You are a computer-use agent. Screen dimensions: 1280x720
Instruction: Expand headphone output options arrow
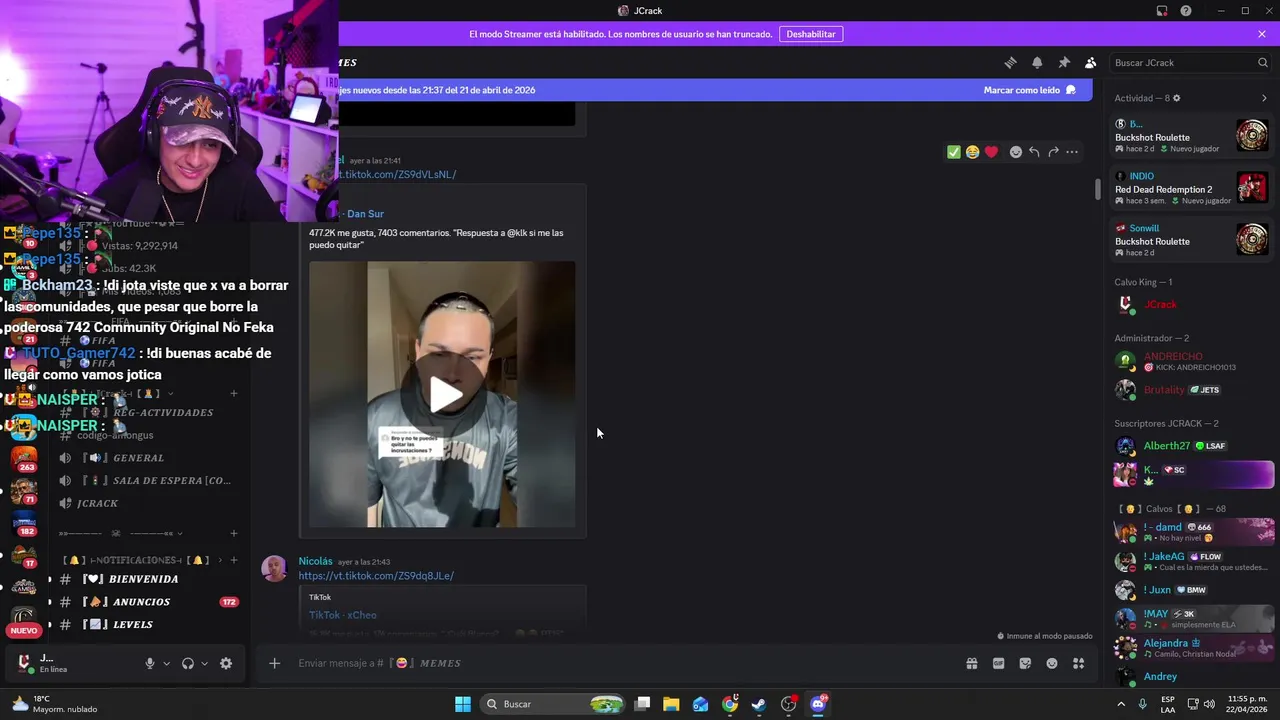point(204,663)
